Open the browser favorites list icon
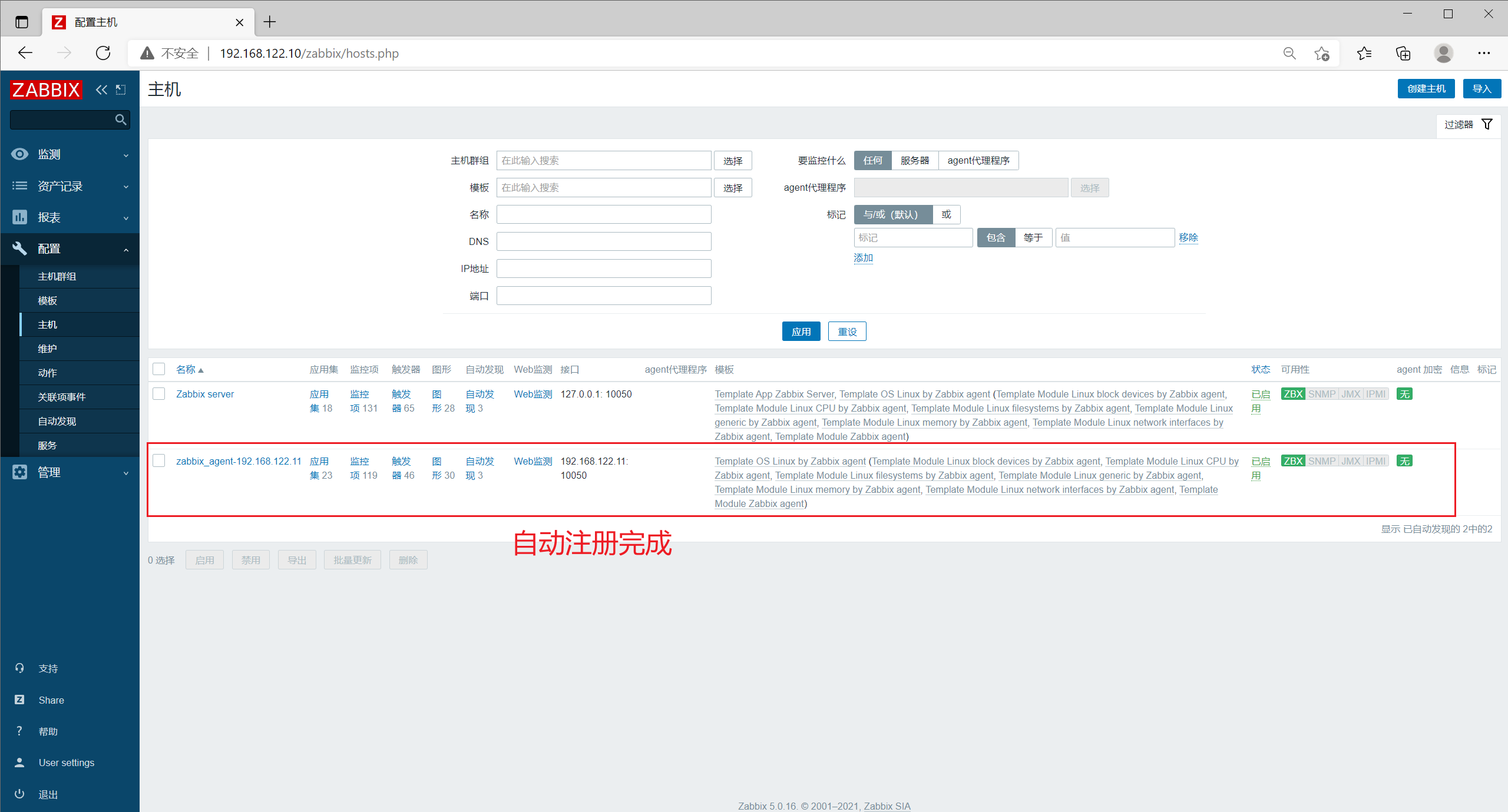The image size is (1508, 812). 1364,54
